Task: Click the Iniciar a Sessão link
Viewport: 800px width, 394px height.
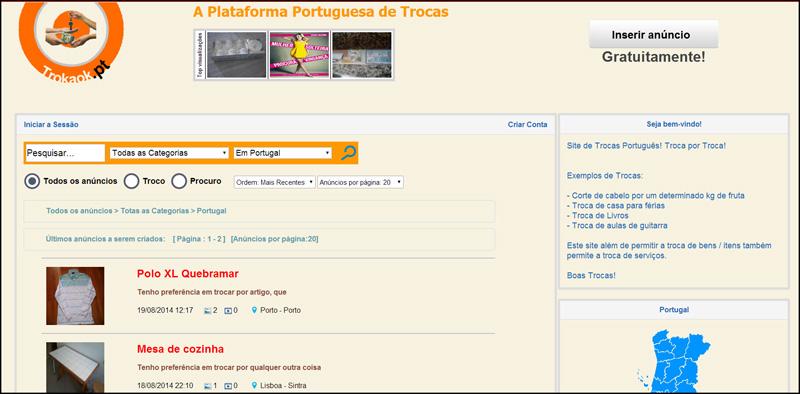Action: pos(51,125)
